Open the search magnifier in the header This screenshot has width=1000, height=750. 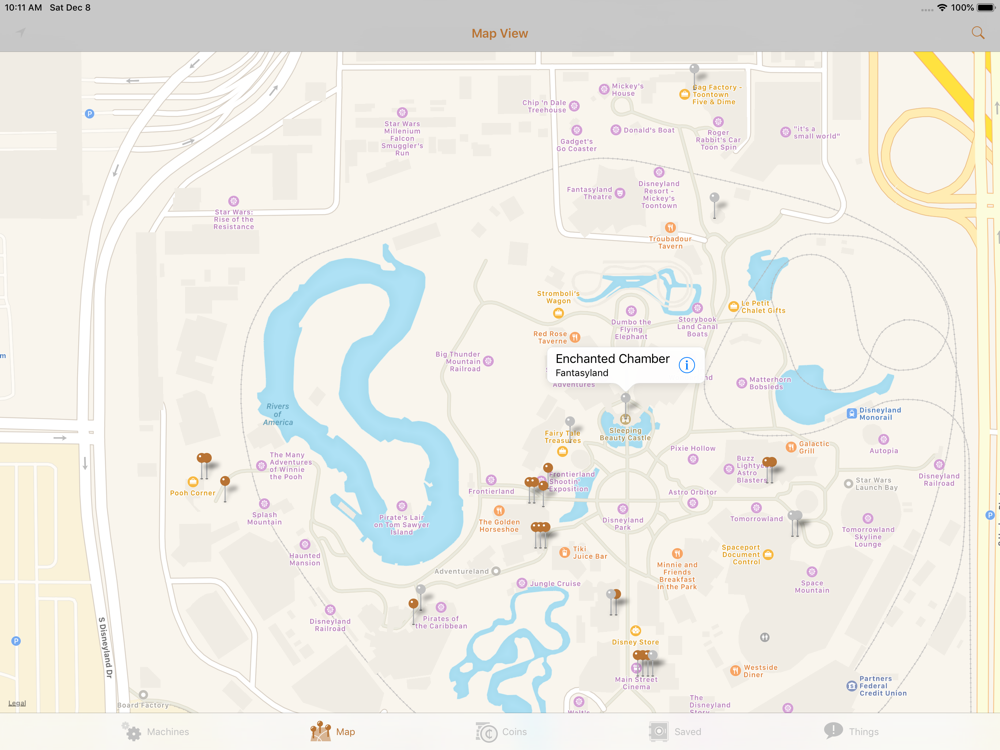[977, 33]
